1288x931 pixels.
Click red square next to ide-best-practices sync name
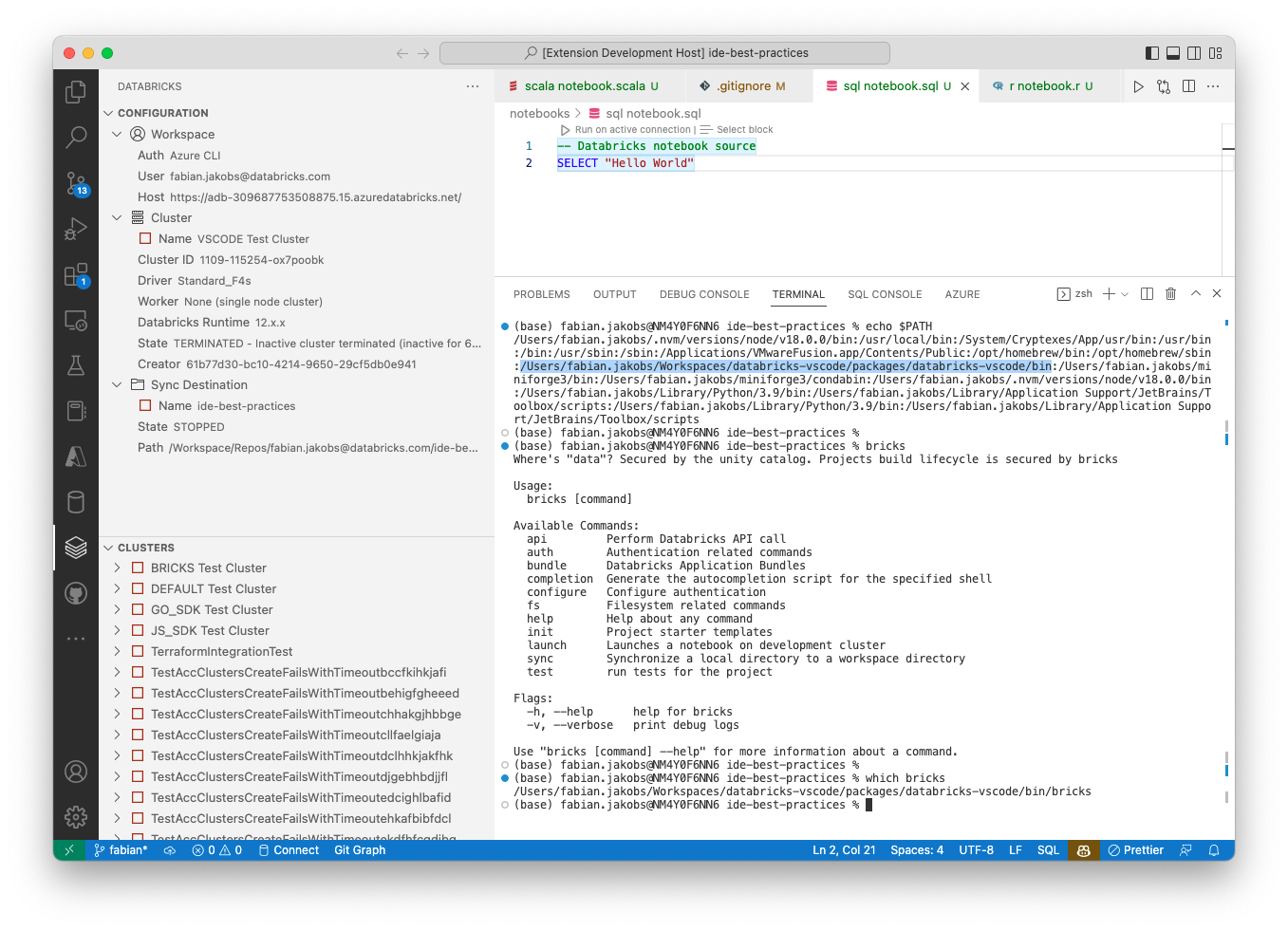point(145,406)
